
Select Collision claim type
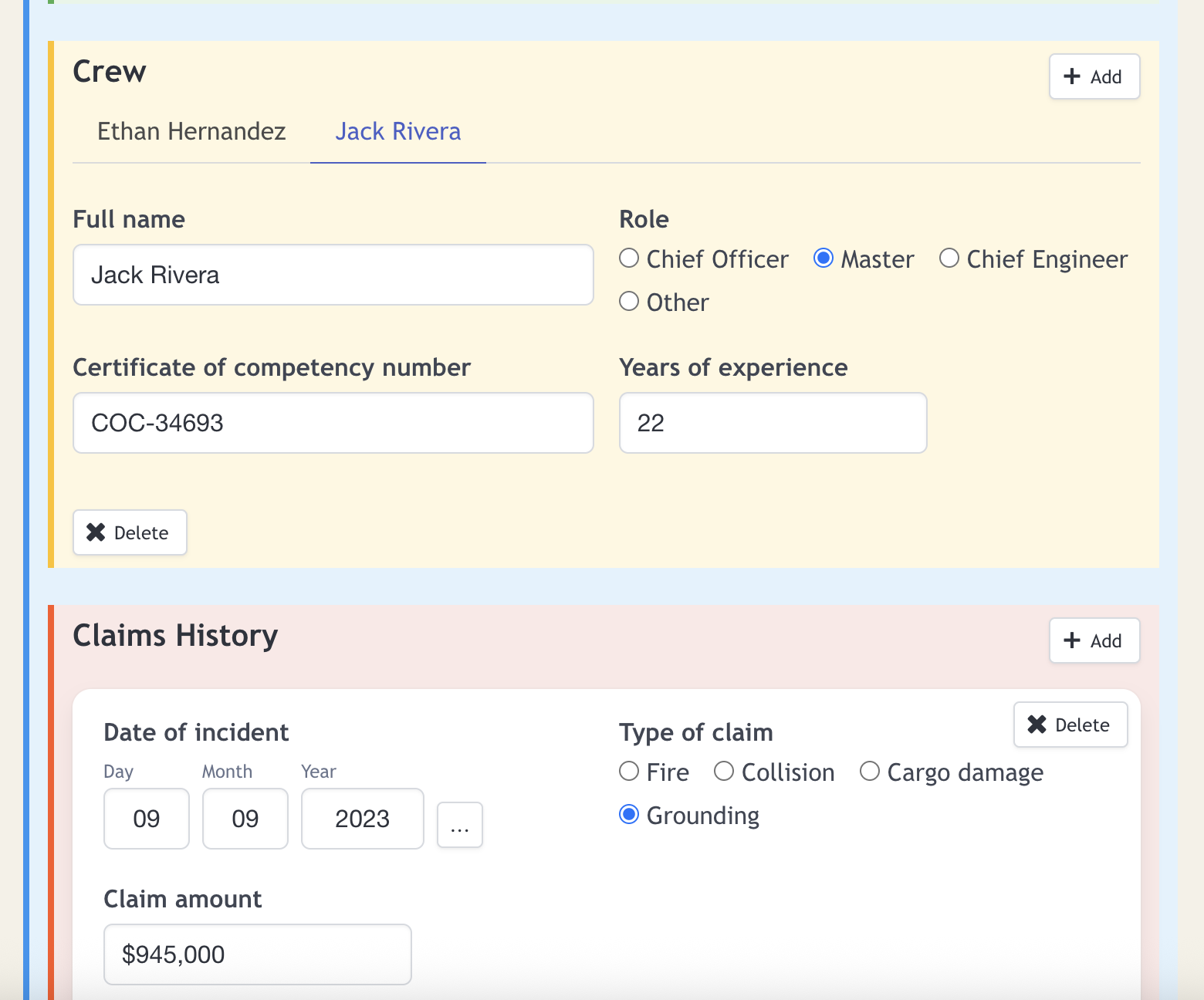pyautogui.click(x=724, y=772)
